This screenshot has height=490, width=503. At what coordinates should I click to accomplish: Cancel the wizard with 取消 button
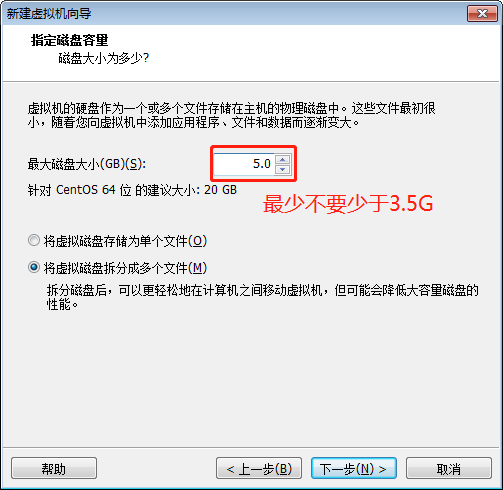(x=449, y=468)
